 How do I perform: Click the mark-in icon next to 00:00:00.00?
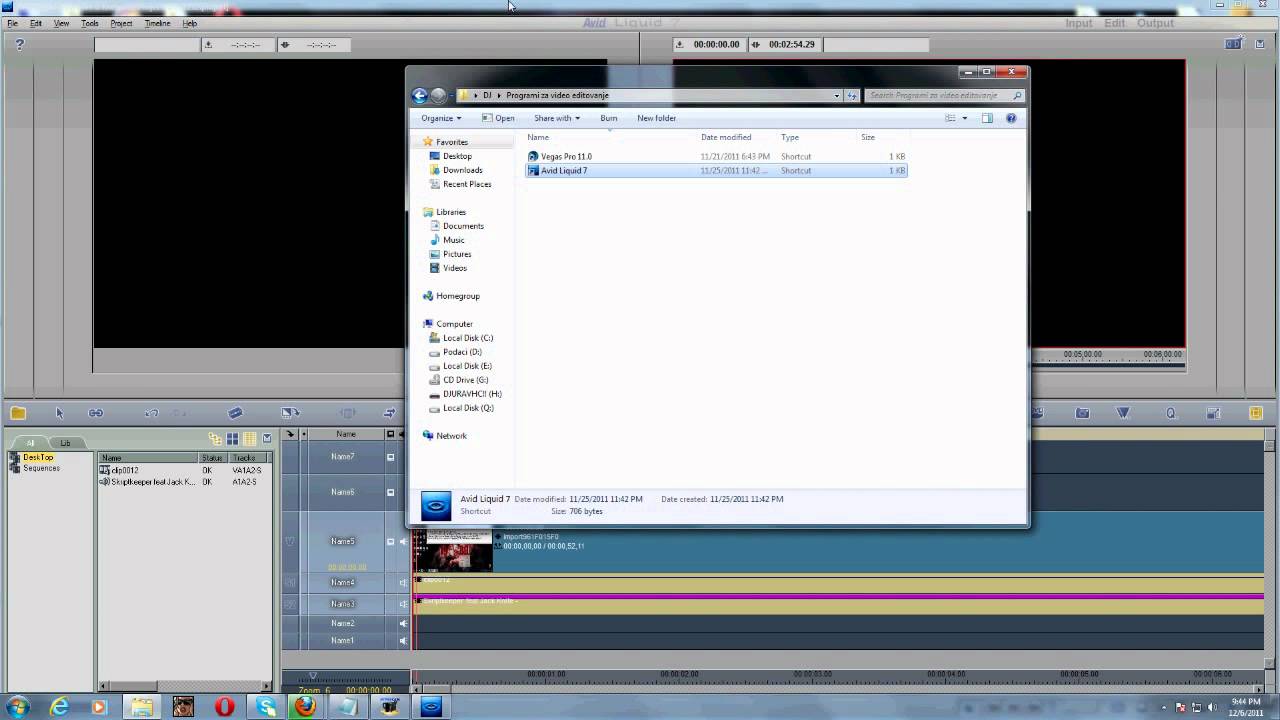(680, 44)
